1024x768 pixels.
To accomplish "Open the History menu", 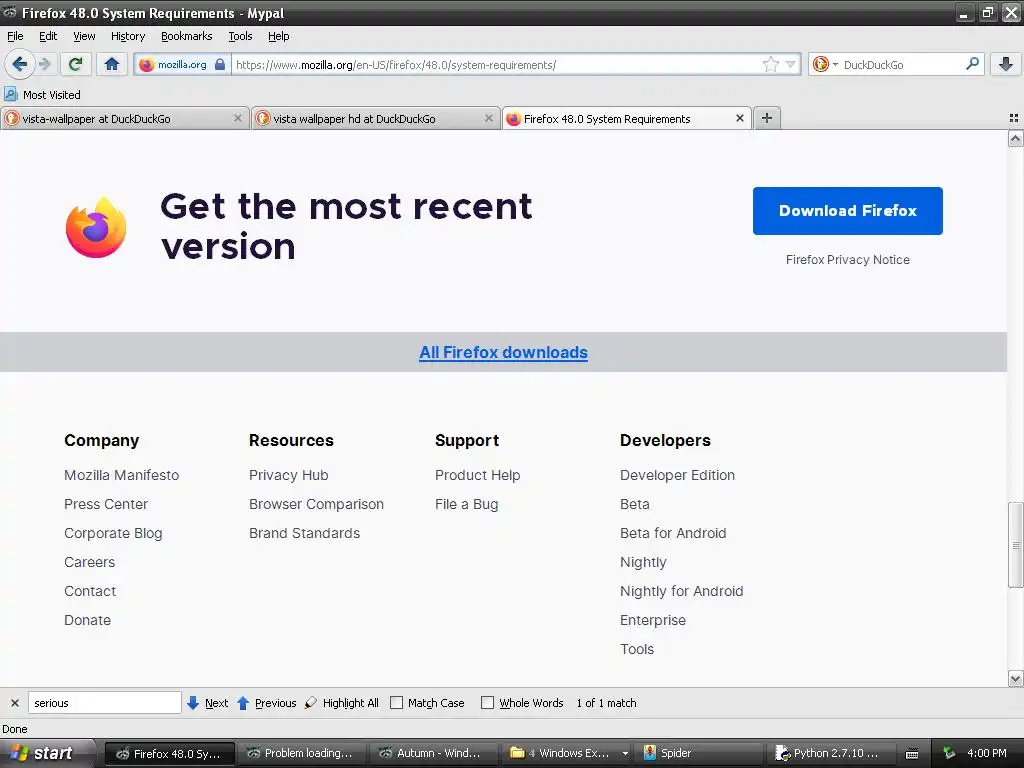I will click(127, 36).
